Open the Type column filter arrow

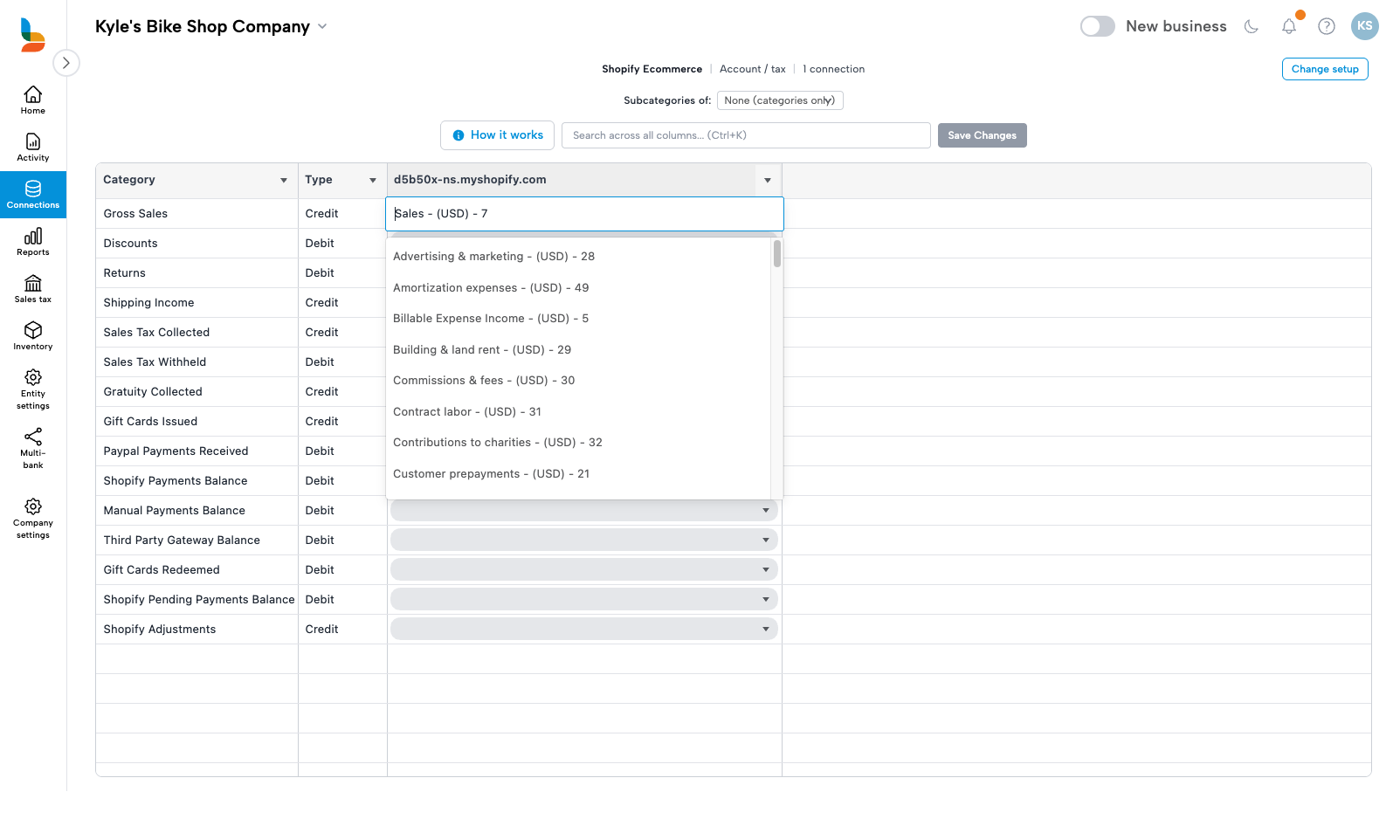[x=373, y=181]
